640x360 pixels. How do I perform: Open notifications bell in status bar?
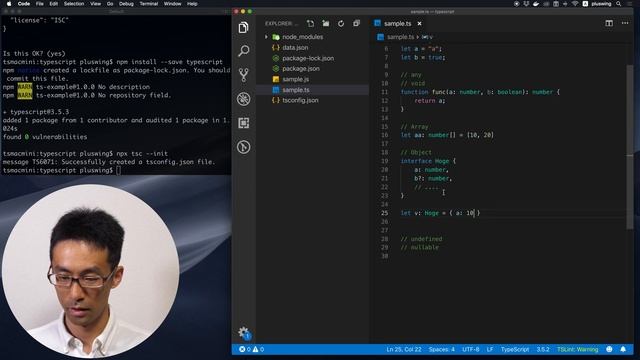pos(623,349)
